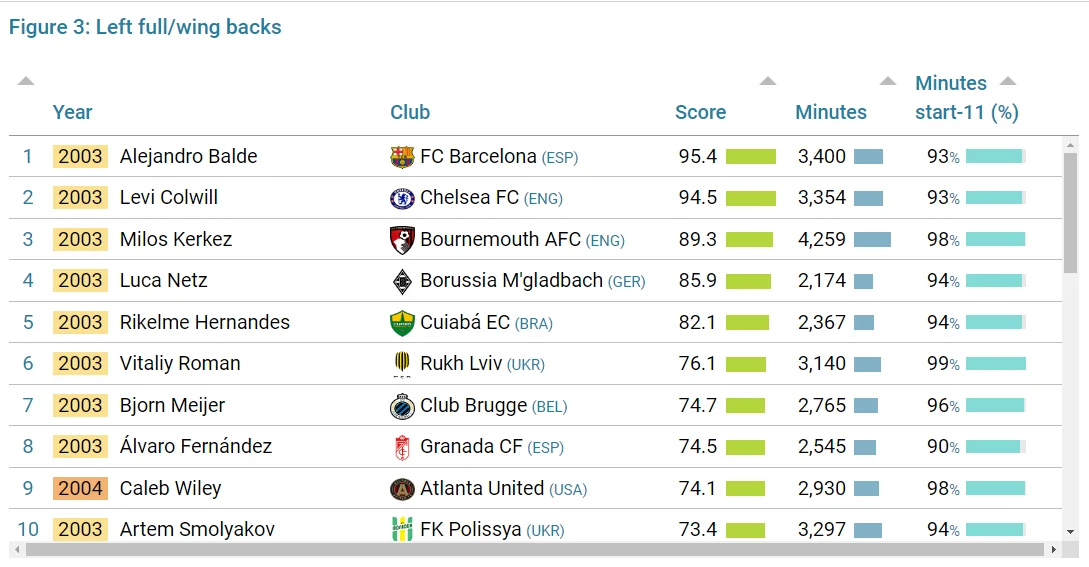The image size is (1089, 567).
Task: Click the Atlanta United crest icon
Action: [402, 489]
